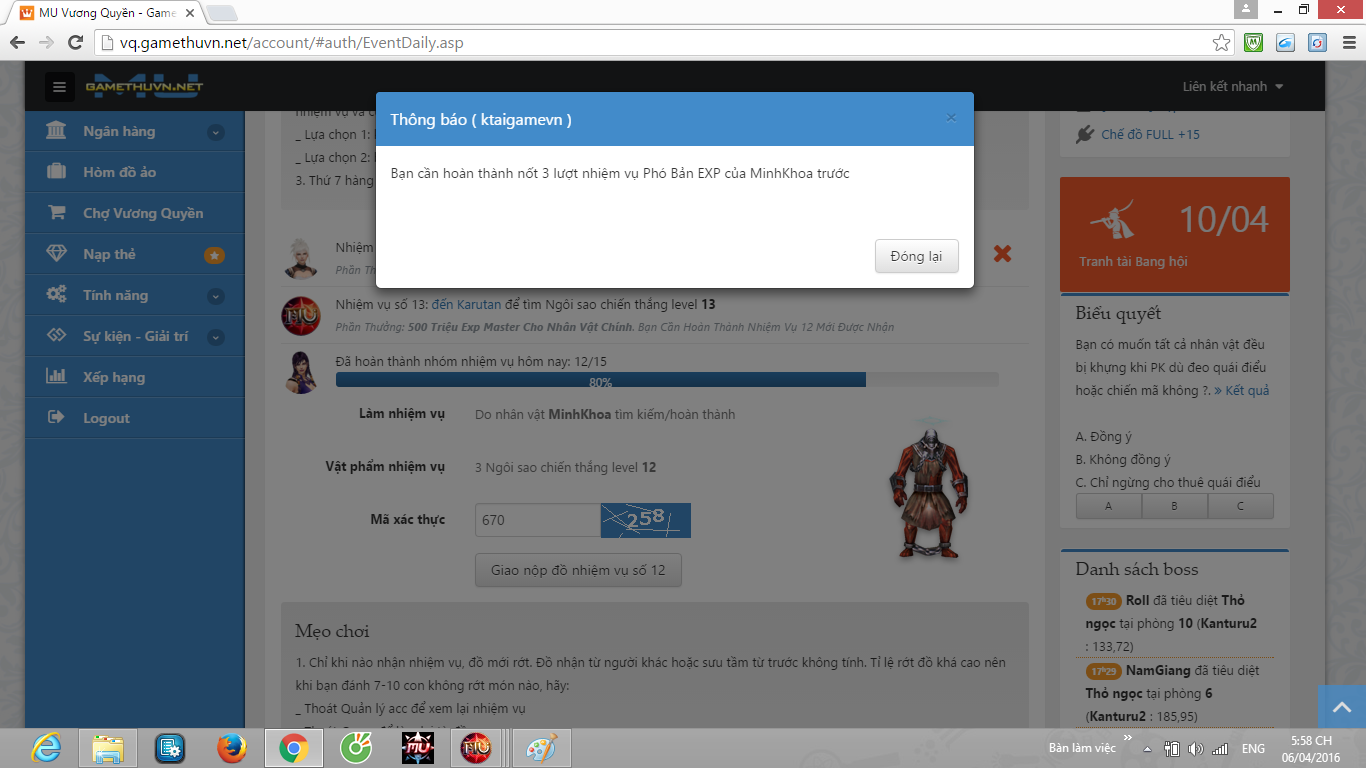Expand the Tính năng submenu chevron
The image size is (1366, 768).
(x=215, y=296)
